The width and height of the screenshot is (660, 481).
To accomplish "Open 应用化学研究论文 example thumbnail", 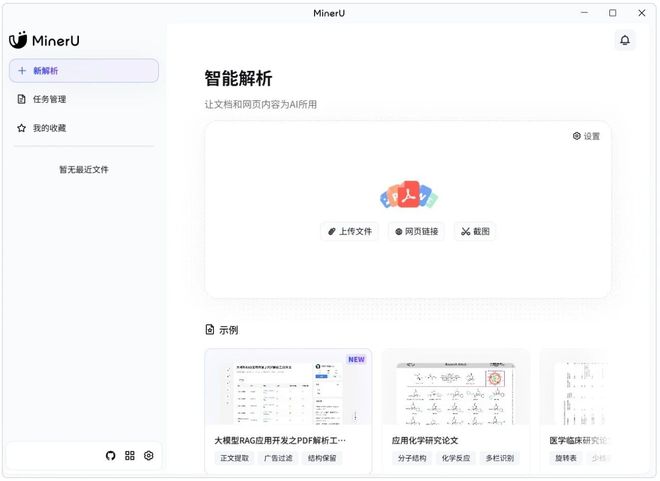I will (x=455, y=387).
